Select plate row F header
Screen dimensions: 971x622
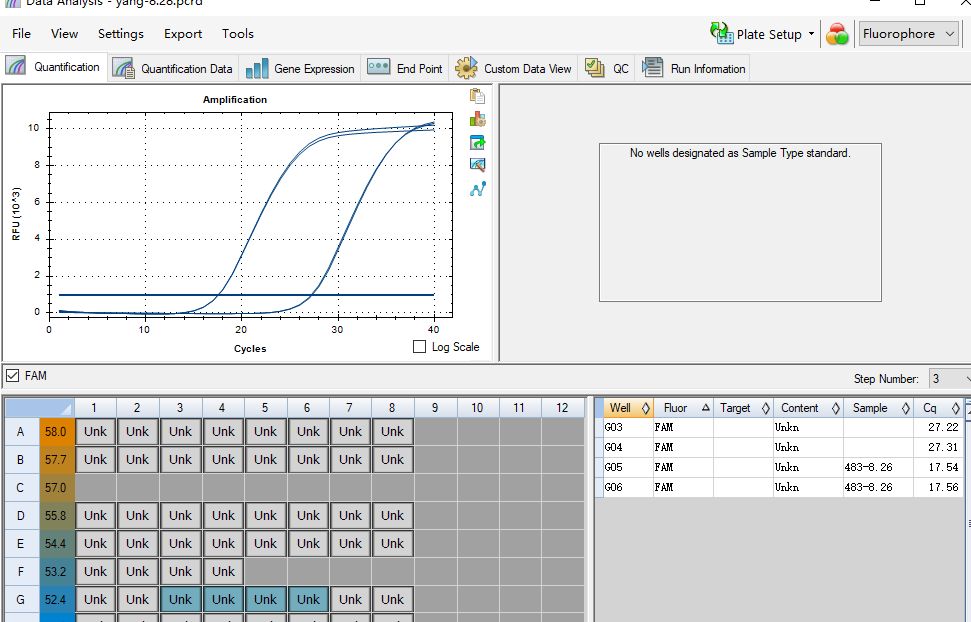pyautogui.click(x=20, y=571)
